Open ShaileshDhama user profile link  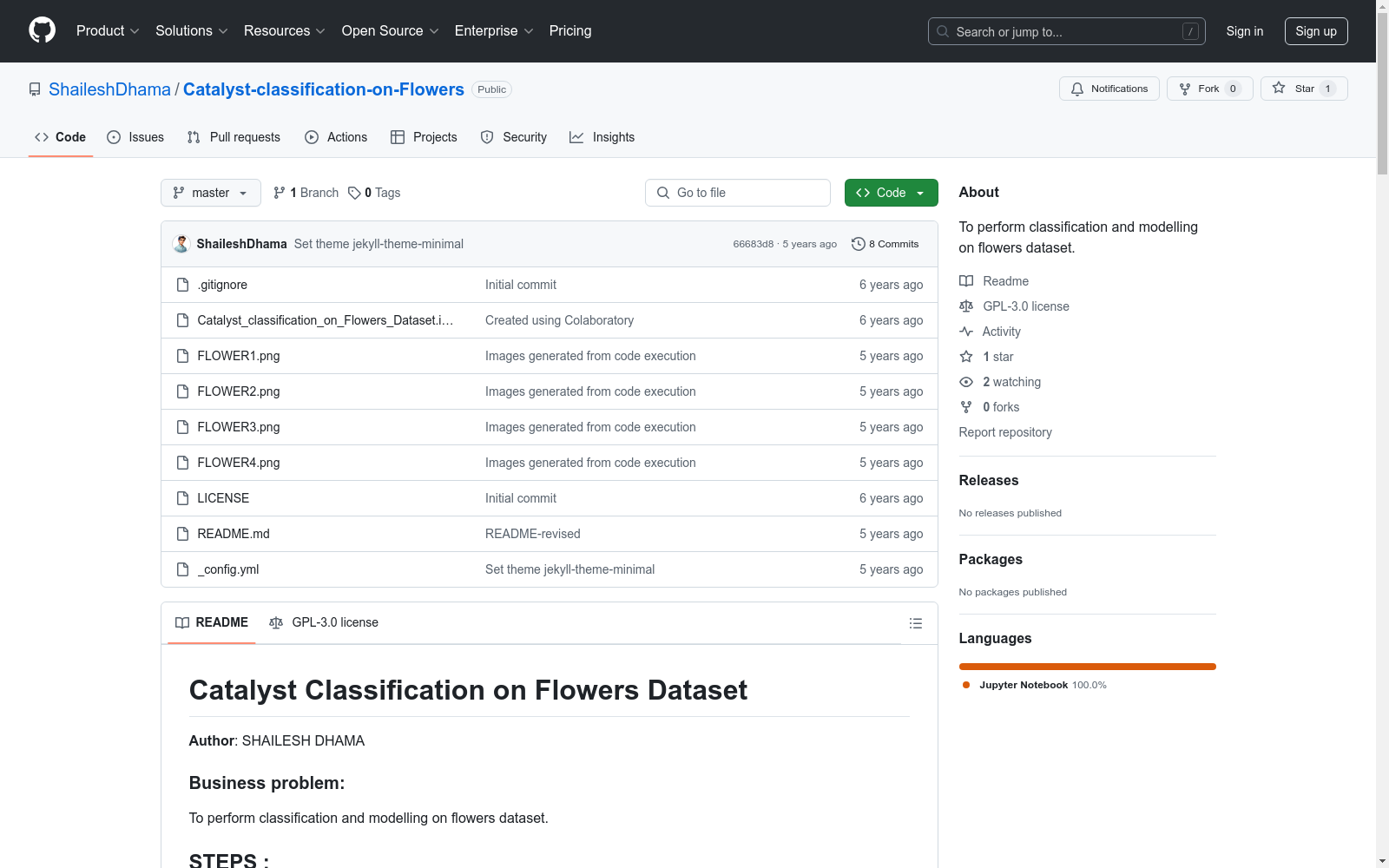click(x=109, y=89)
